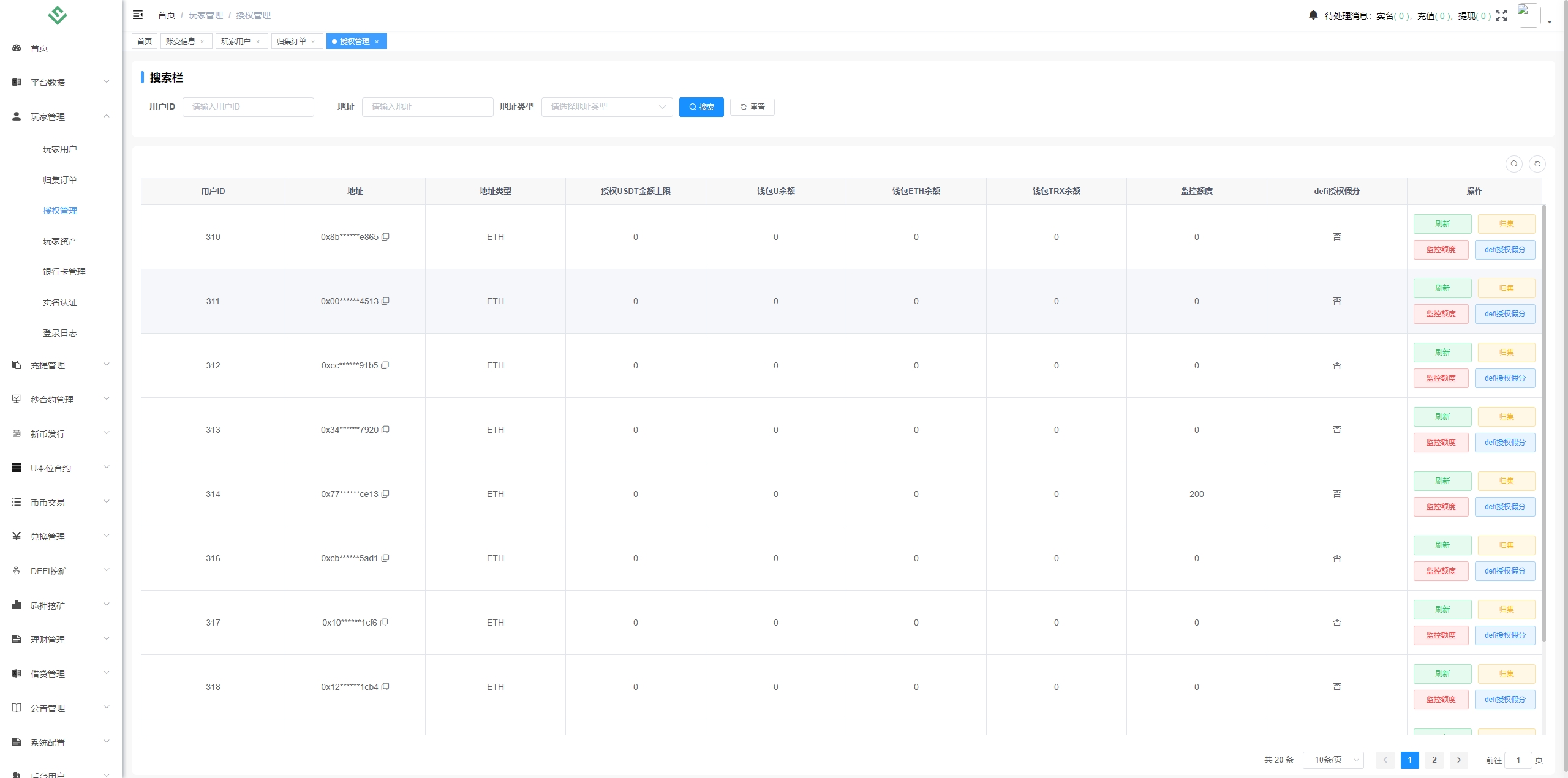The height and width of the screenshot is (778, 1568).
Task: Switch to 玩家用户 tab
Action: 237,41
